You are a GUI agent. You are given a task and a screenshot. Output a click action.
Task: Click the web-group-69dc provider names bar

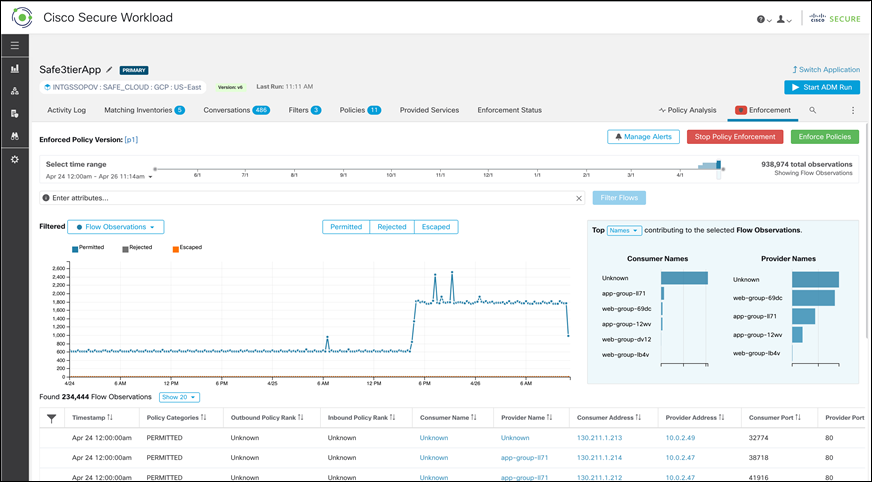point(813,298)
